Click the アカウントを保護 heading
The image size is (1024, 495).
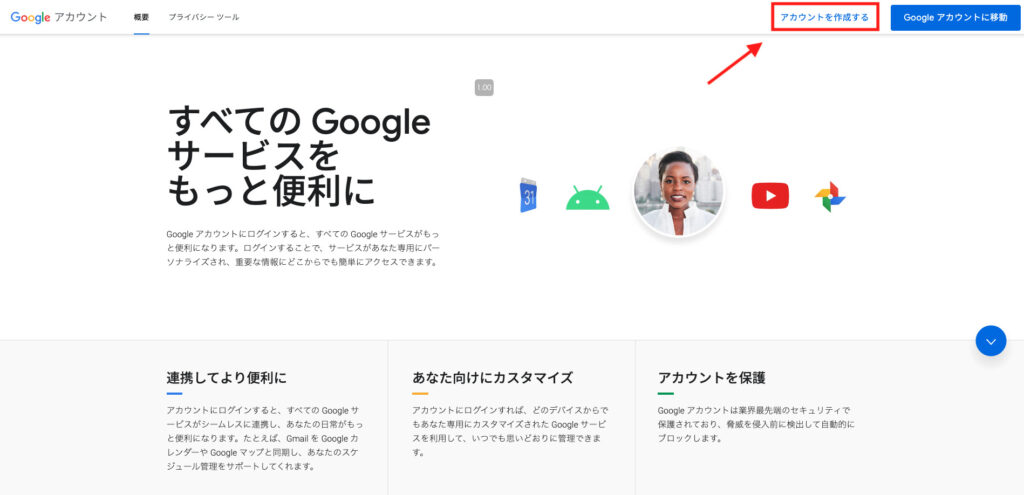point(711,377)
